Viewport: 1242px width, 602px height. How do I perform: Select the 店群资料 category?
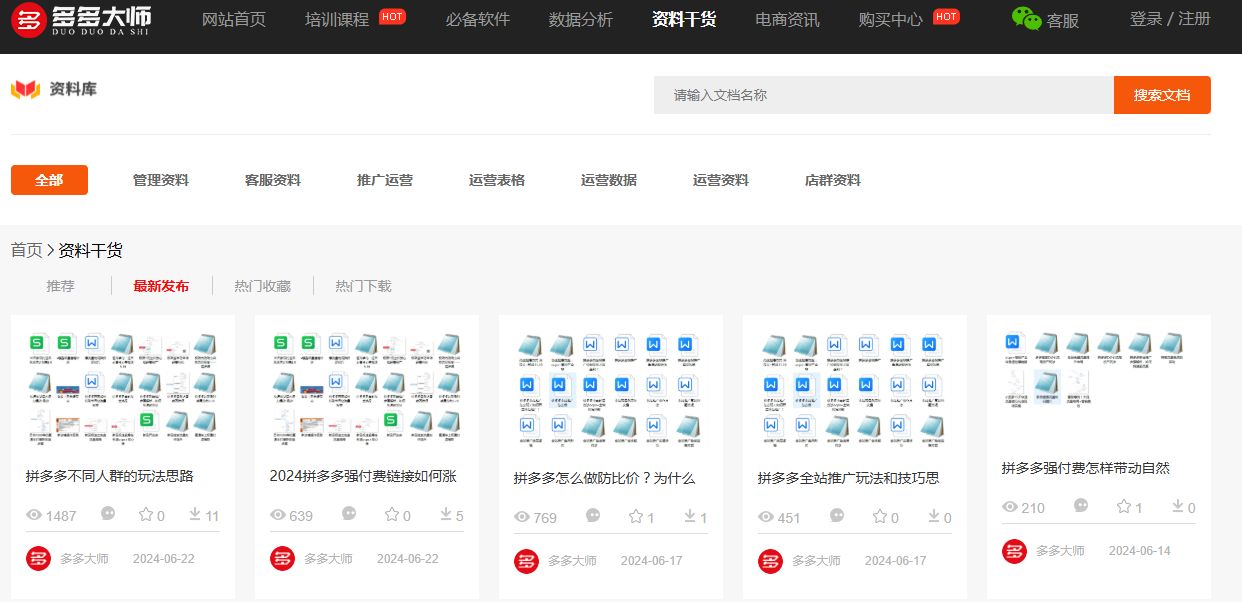833,180
